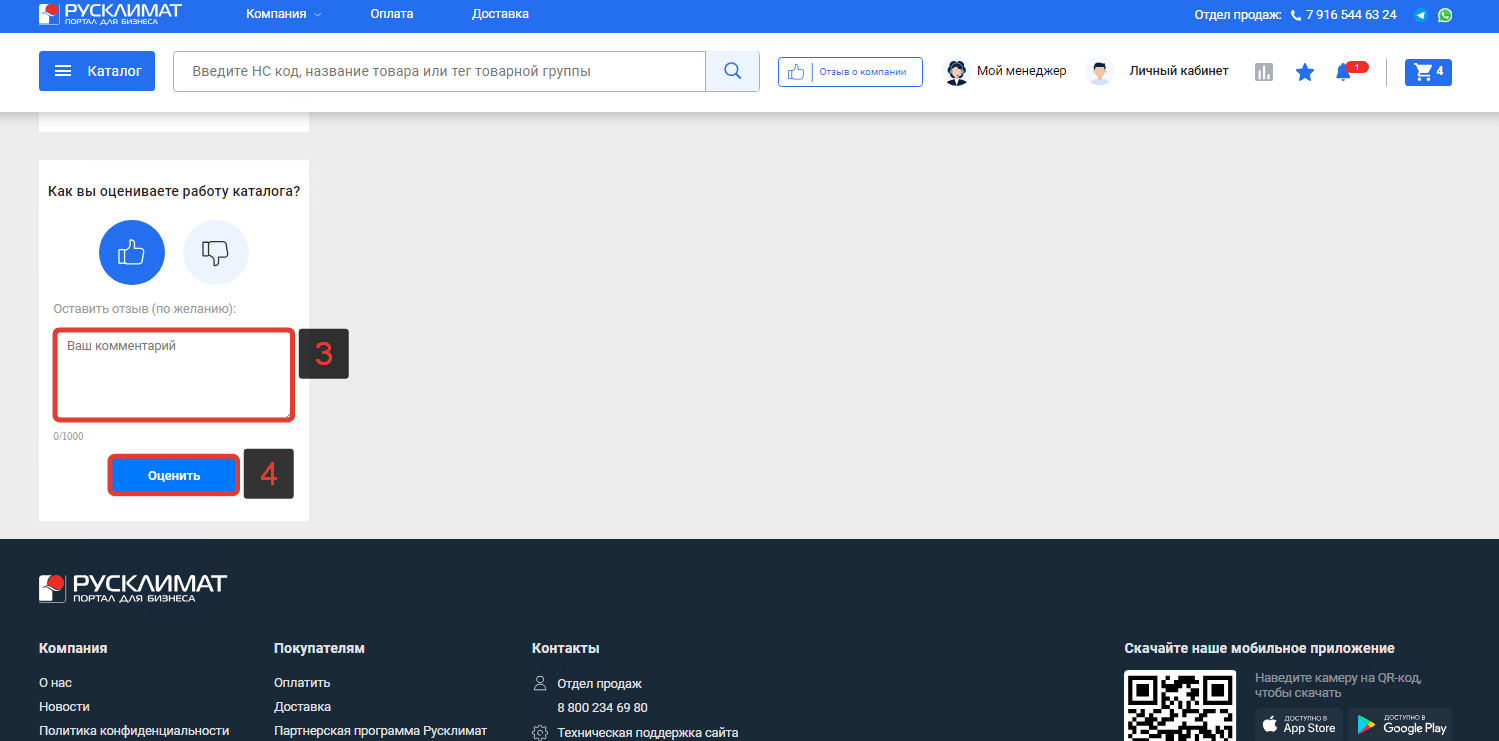Click the 0/1000 character counter
The height and width of the screenshot is (741, 1499).
(69, 436)
